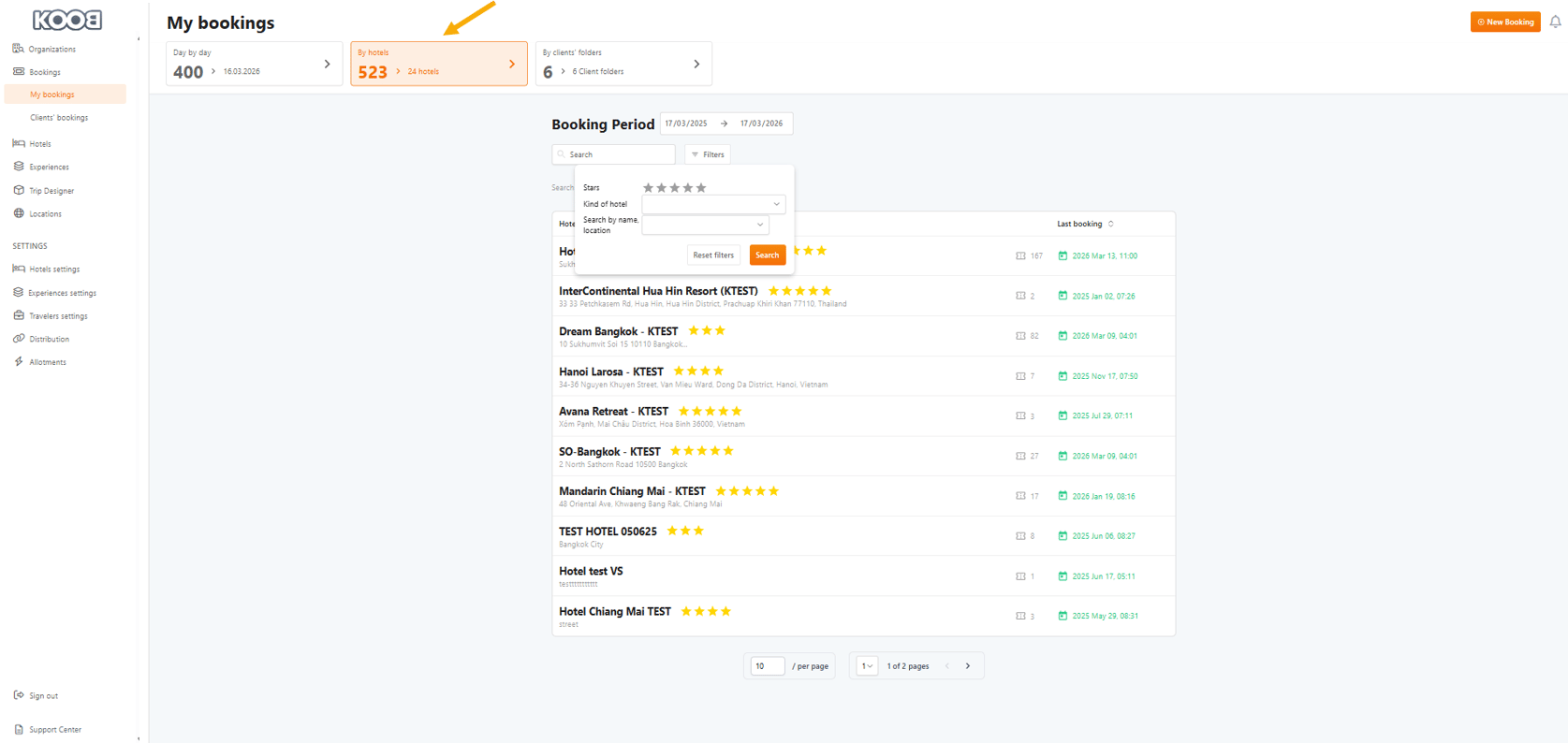Click the Travelers settings icon
This screenshot has width=1568, height=743.
coord(19,315)
